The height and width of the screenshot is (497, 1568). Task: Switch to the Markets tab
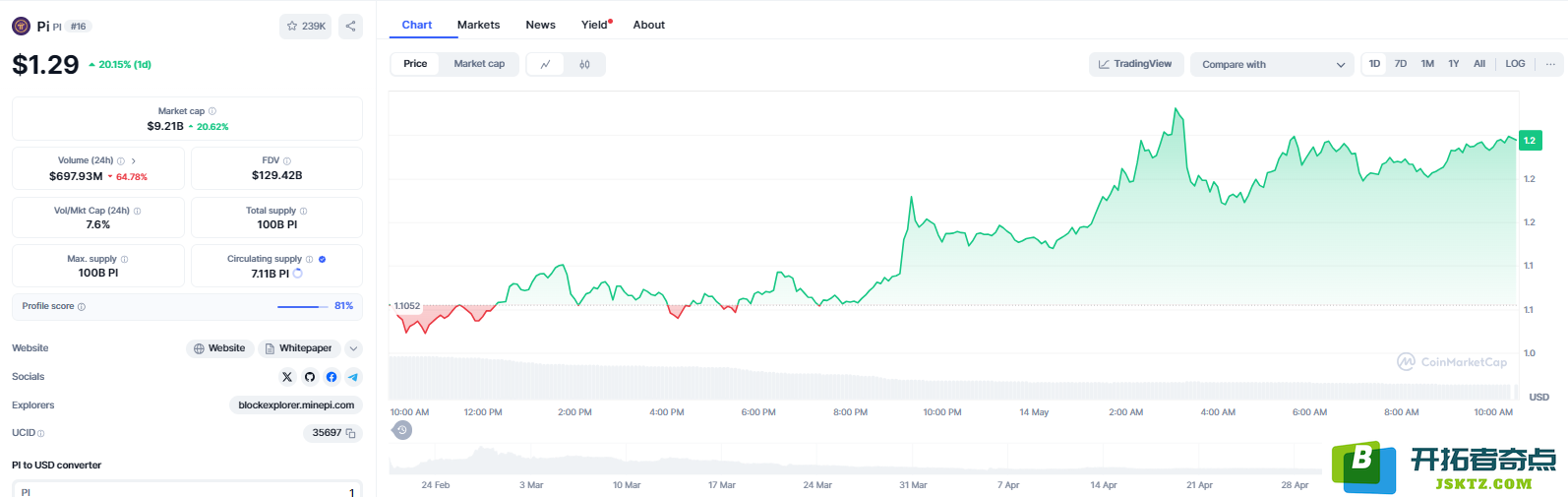click(x=478, y=25)
